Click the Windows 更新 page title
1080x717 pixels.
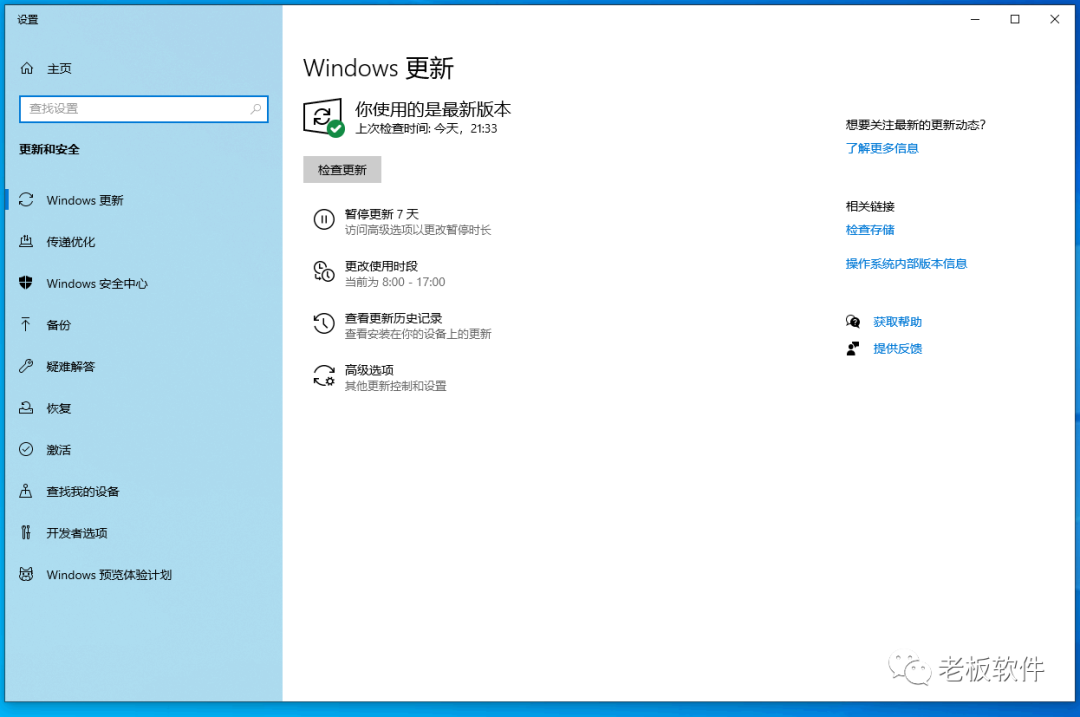coord(378,68)
